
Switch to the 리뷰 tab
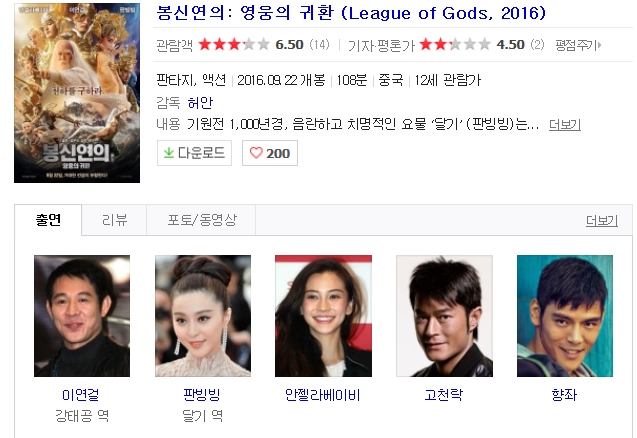114,220
